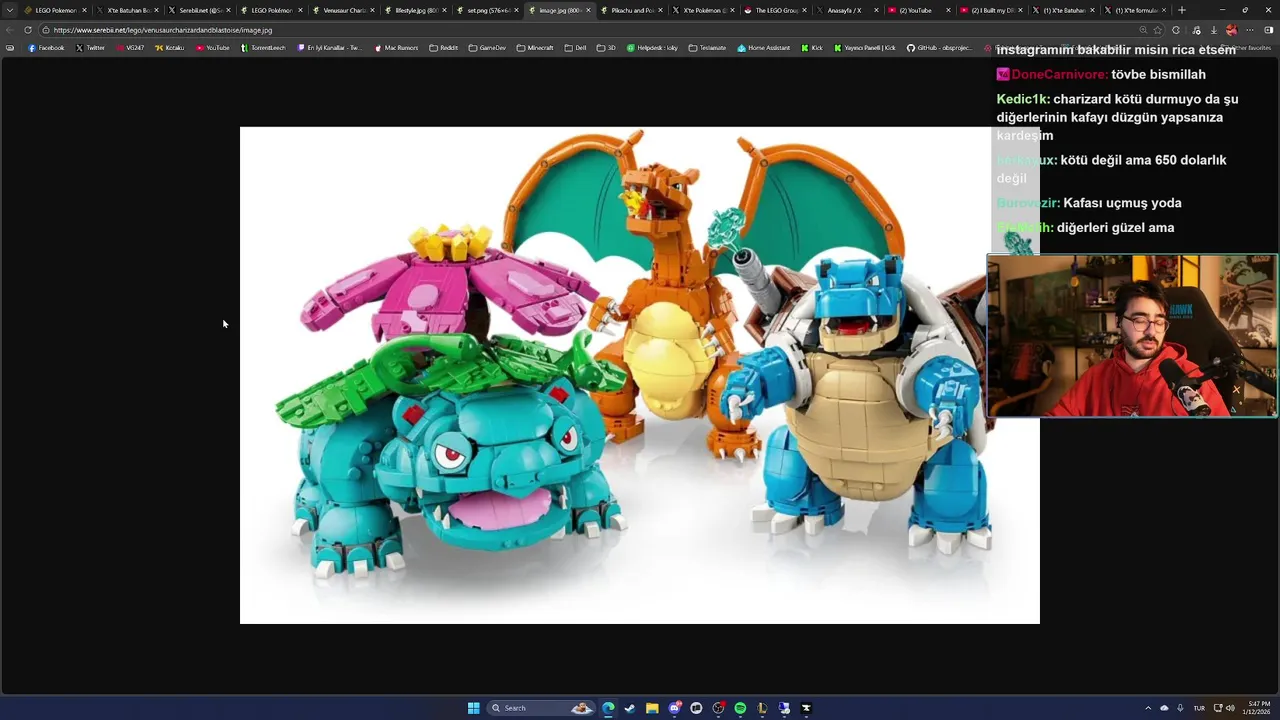This screenshot has width=1280, height=720.
Task: Open Discord from the taskbar
Action: (x=674, y=708)
